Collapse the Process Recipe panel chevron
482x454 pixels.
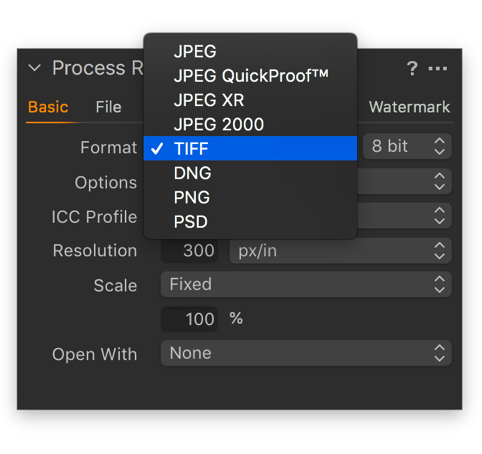tap(35, 68)
